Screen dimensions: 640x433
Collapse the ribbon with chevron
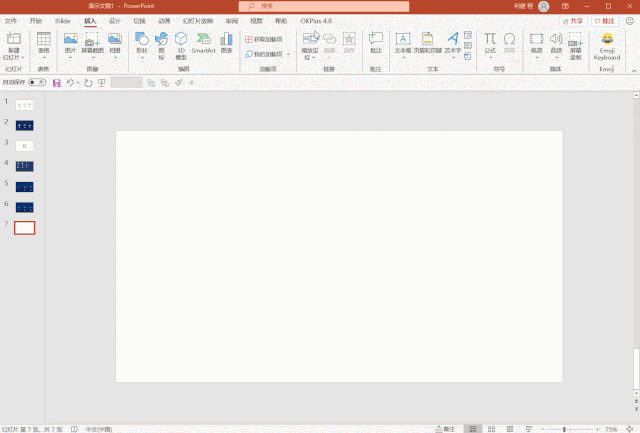pyautogui.click(x=634, y=71)
